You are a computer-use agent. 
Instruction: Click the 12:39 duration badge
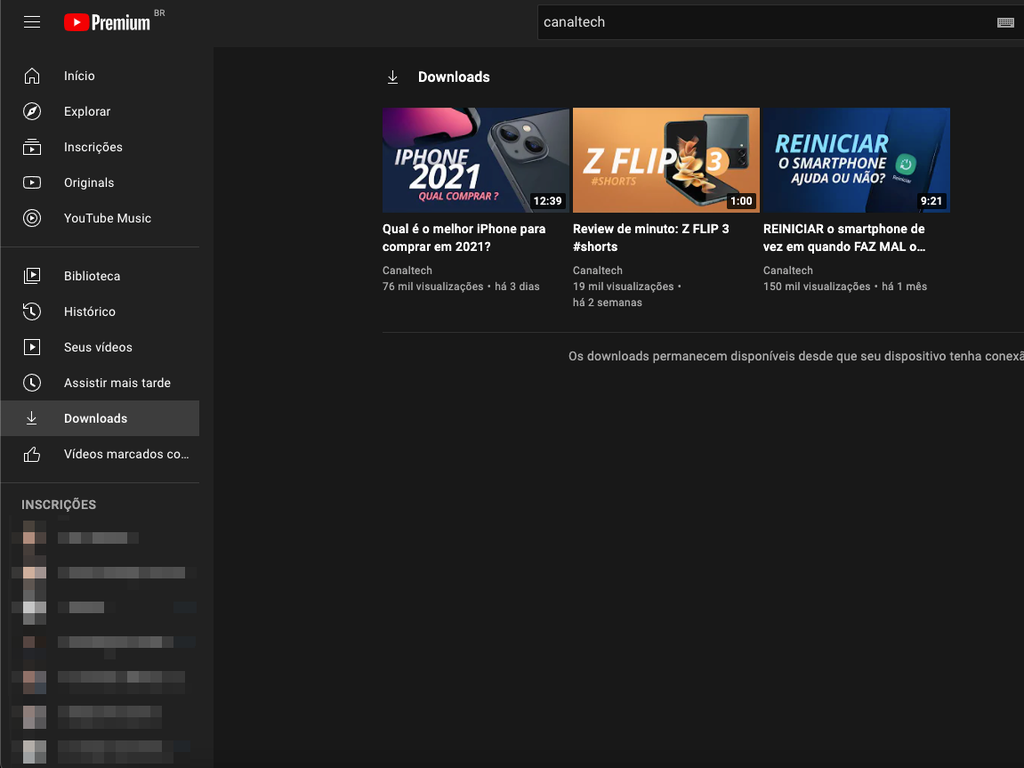547,201
